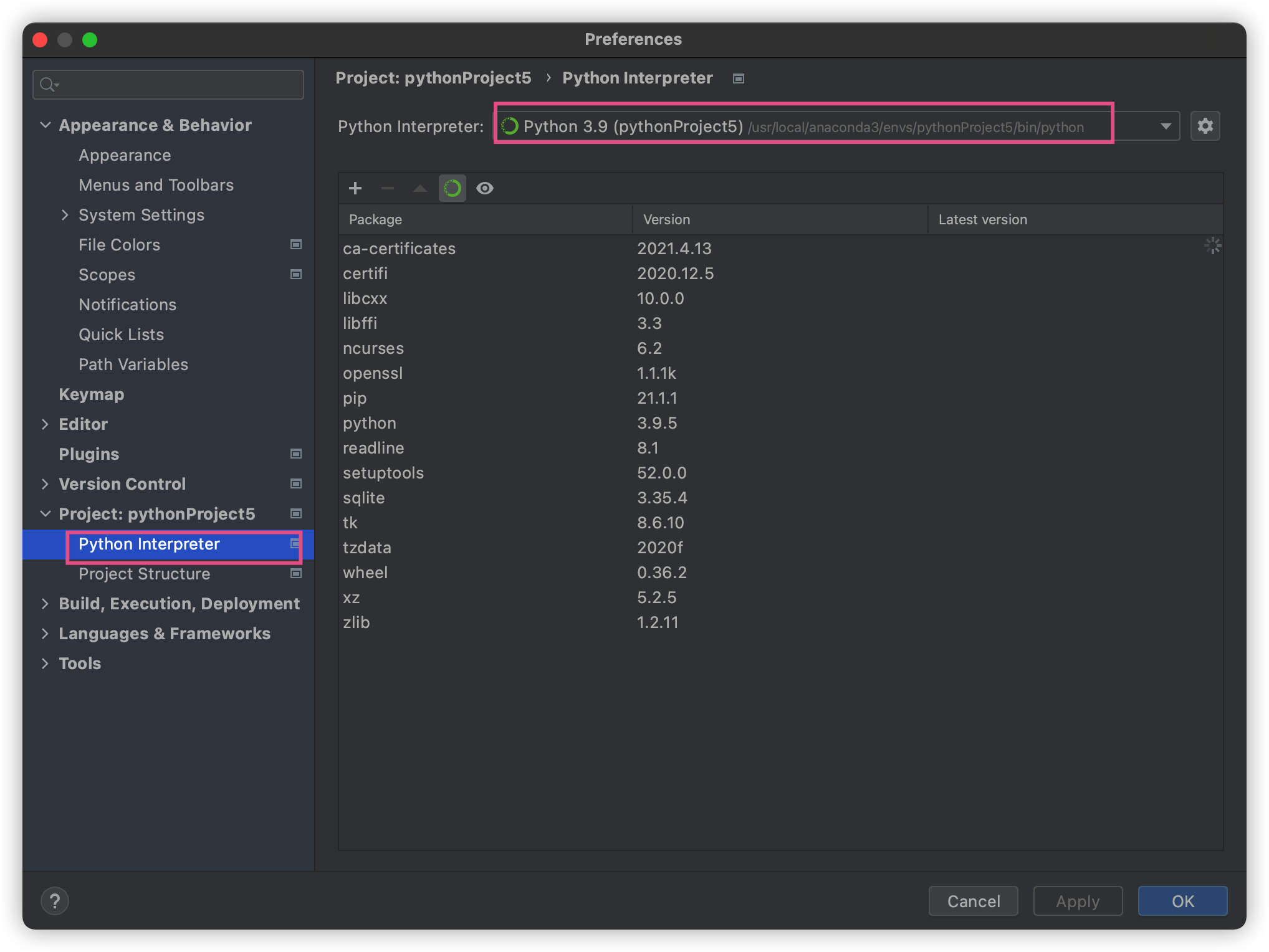The image size is (1269, 952).
Task: Click the Conda environment toggle icon
Action: [x=453, y=188]
